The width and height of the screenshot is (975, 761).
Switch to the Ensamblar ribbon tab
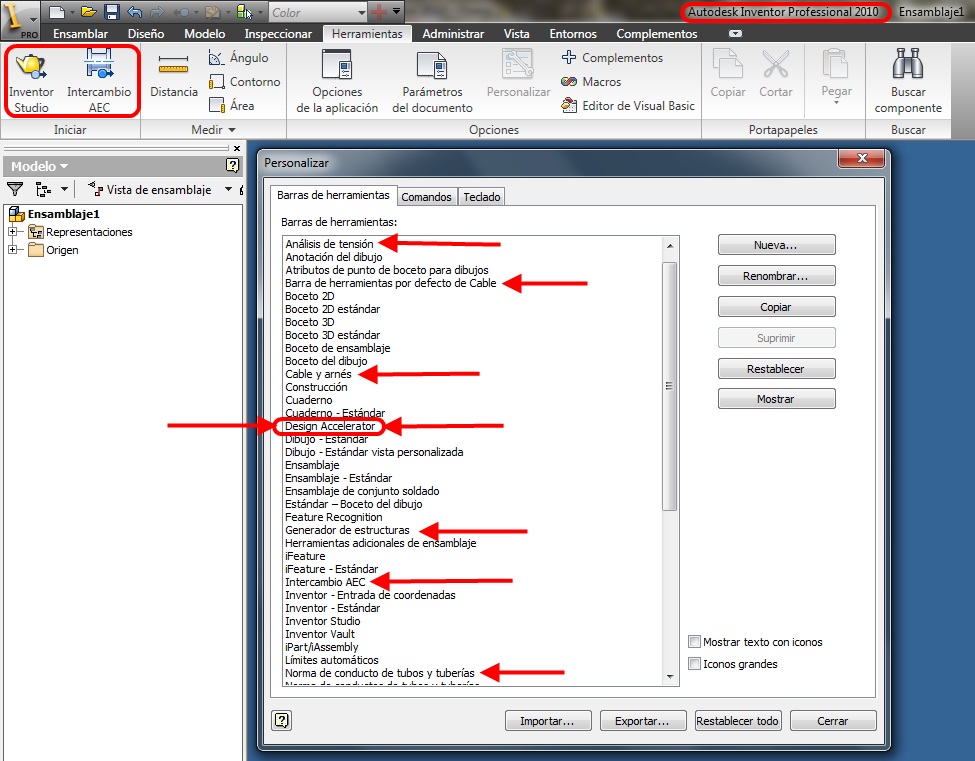[x=80, y=34]
